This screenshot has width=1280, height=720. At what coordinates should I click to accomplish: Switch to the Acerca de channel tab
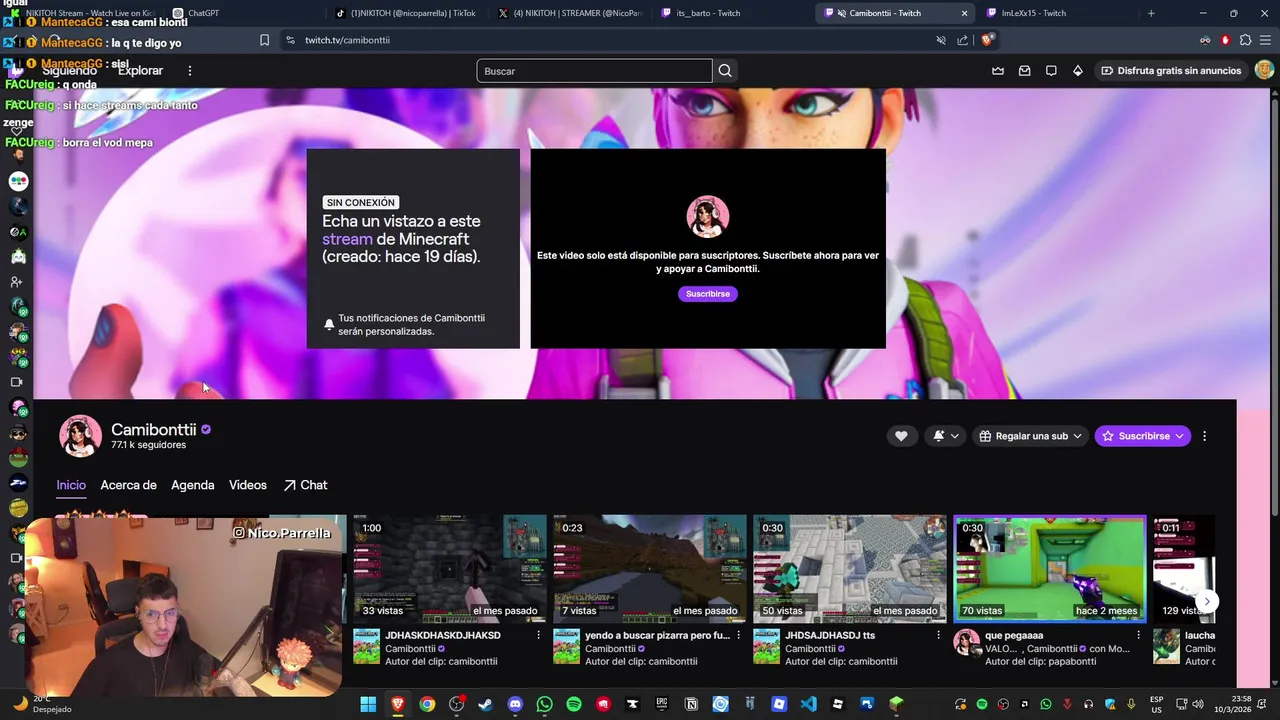(x=128, y=485)
